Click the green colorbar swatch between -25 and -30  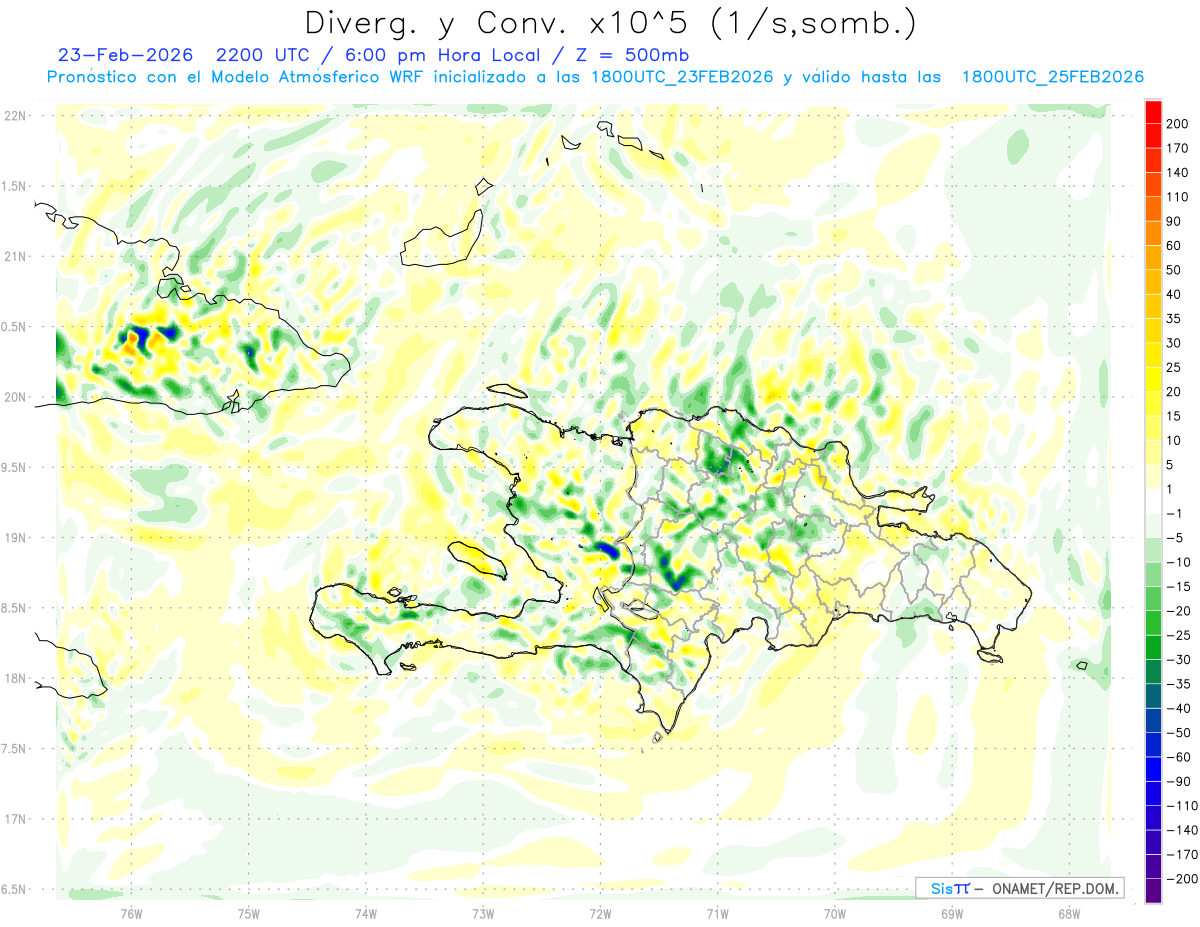pyautogui.click(x=1154, y=647)
